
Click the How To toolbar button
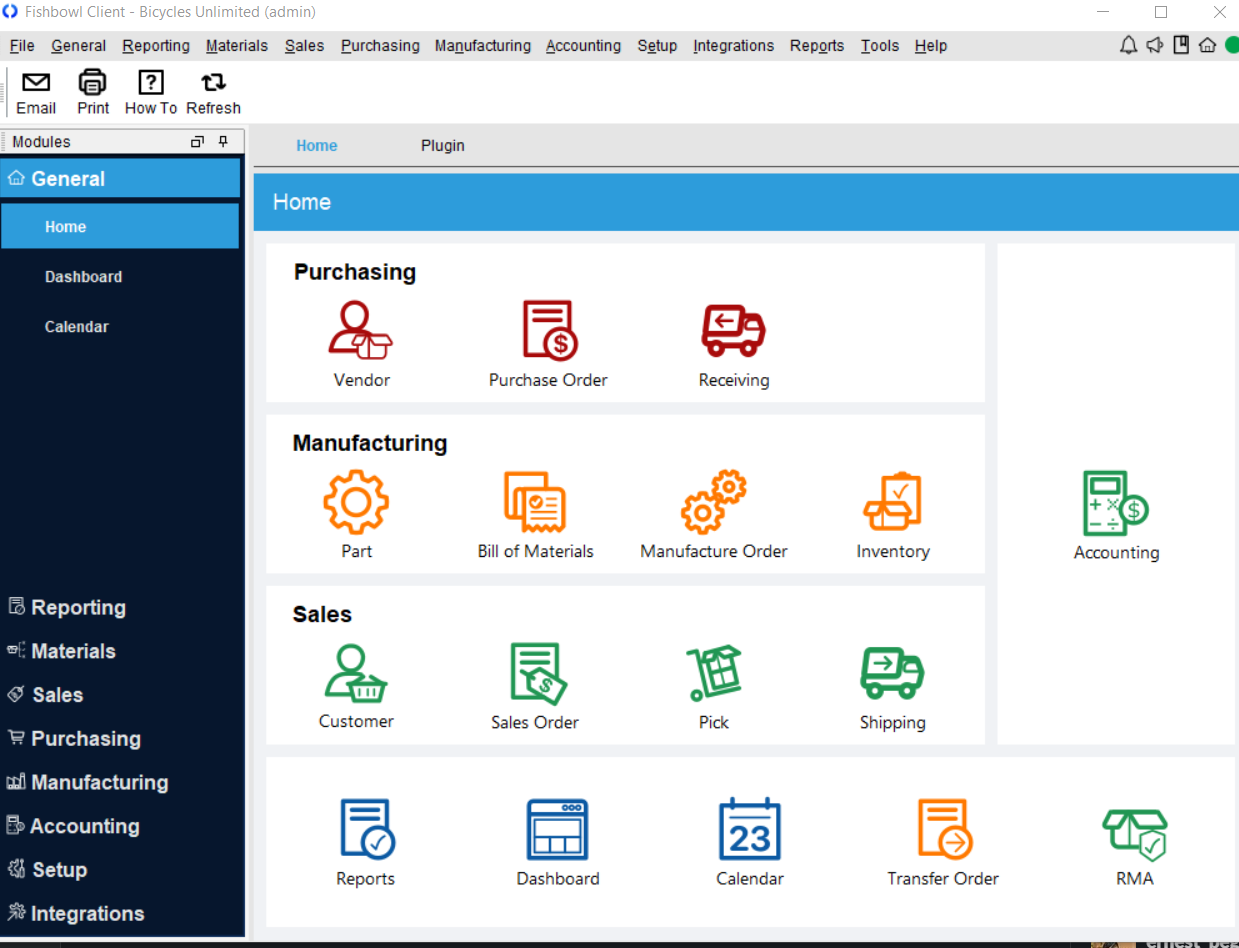(151, 93)
